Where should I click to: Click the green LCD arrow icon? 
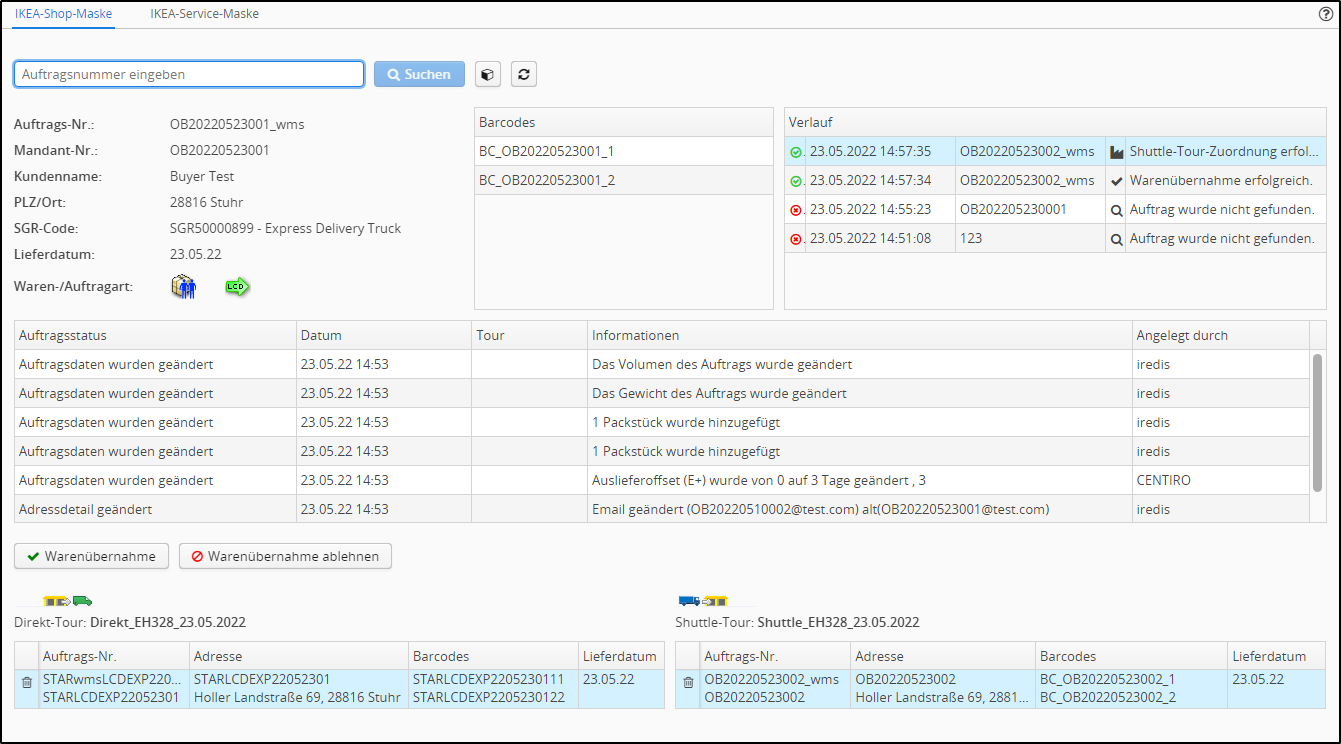(x=237, y=287)
